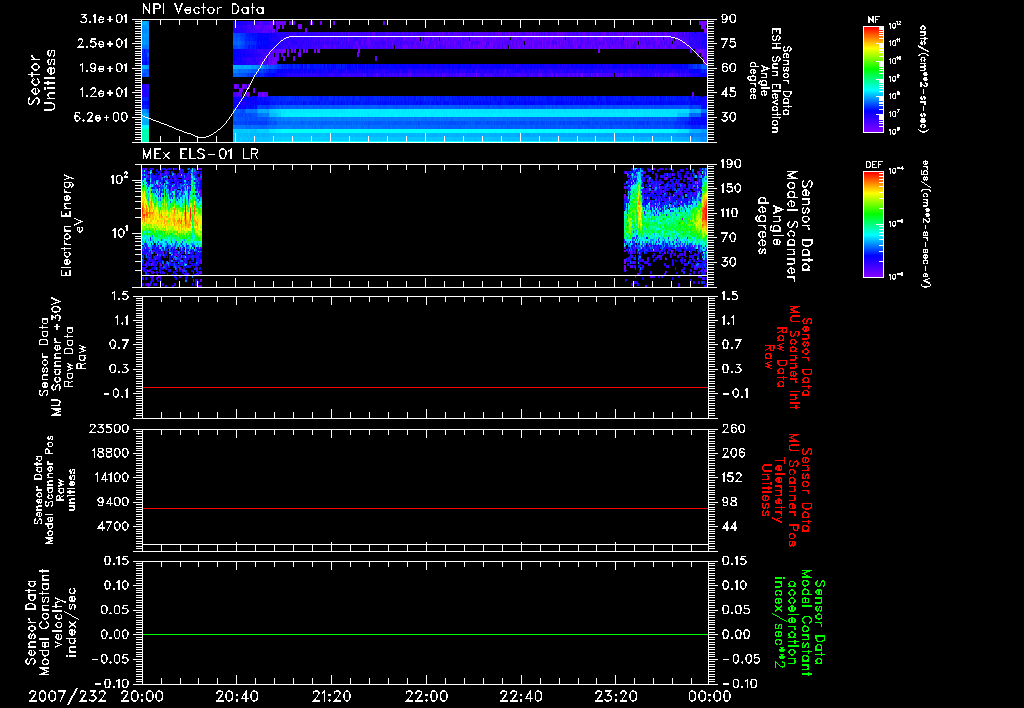Click the '2007/232' date label
Image resolution: width=1024 pixels, height=708 pixels.
pos(67,696)
